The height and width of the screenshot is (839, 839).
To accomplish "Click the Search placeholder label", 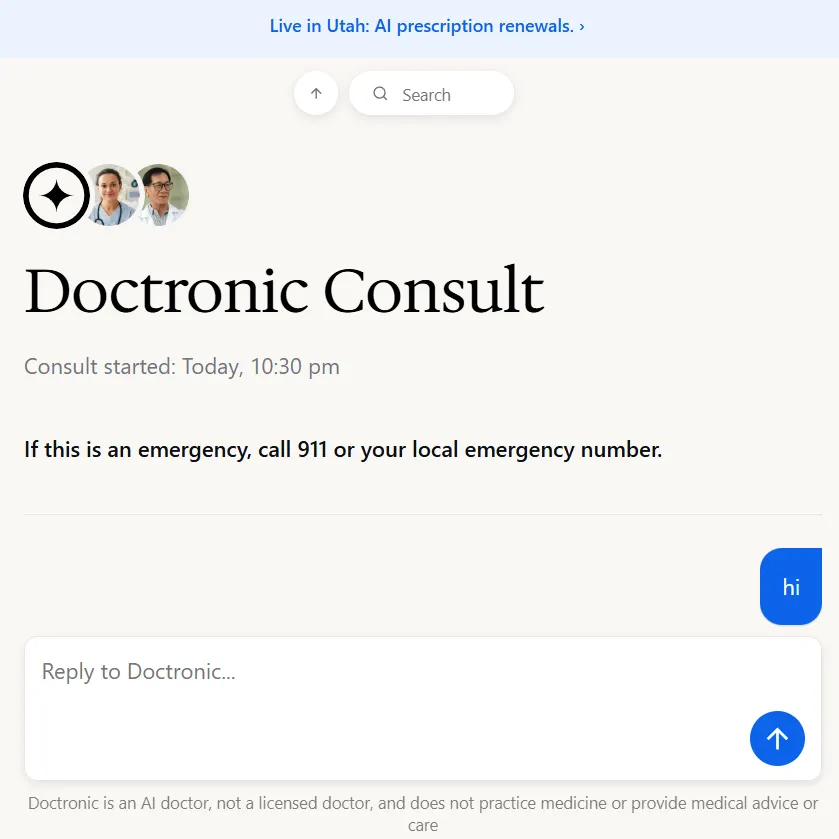I will [x=427, y=94].
